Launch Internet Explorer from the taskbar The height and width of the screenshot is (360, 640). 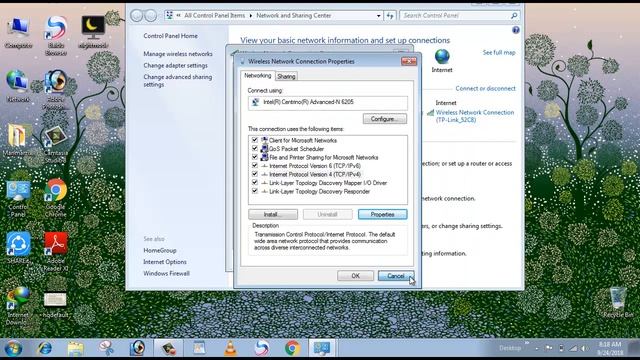[44, 348]
